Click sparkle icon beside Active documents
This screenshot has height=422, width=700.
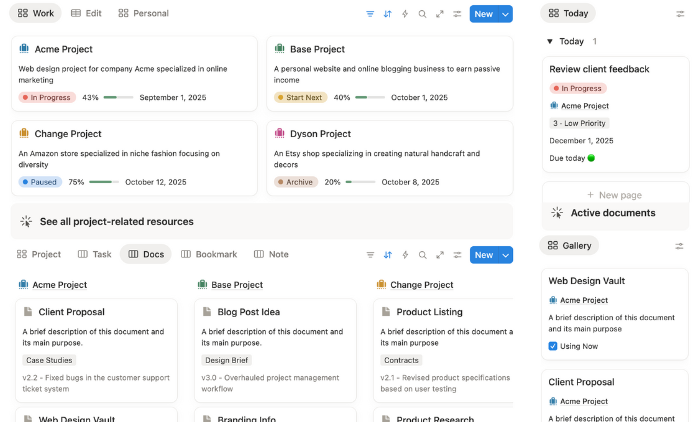[x=557, y=213]
